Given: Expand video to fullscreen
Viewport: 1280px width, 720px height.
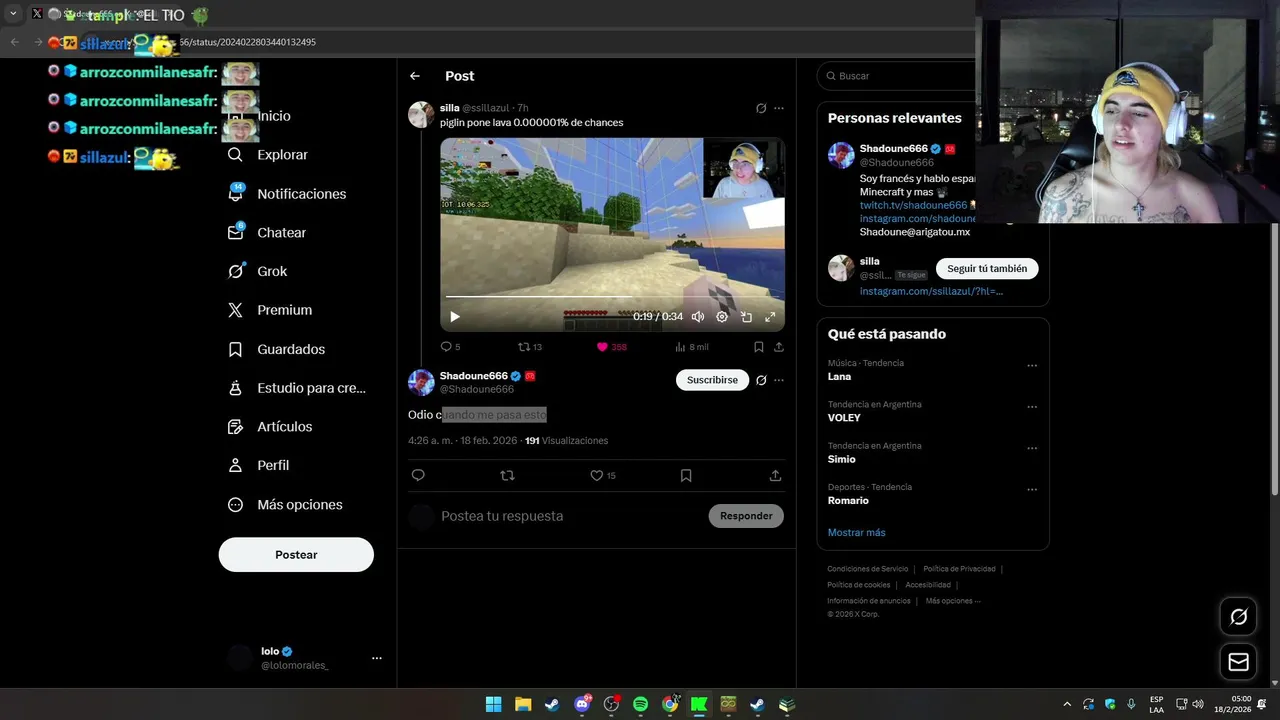Looking at the screenshot, I should [x=770, y=317].
